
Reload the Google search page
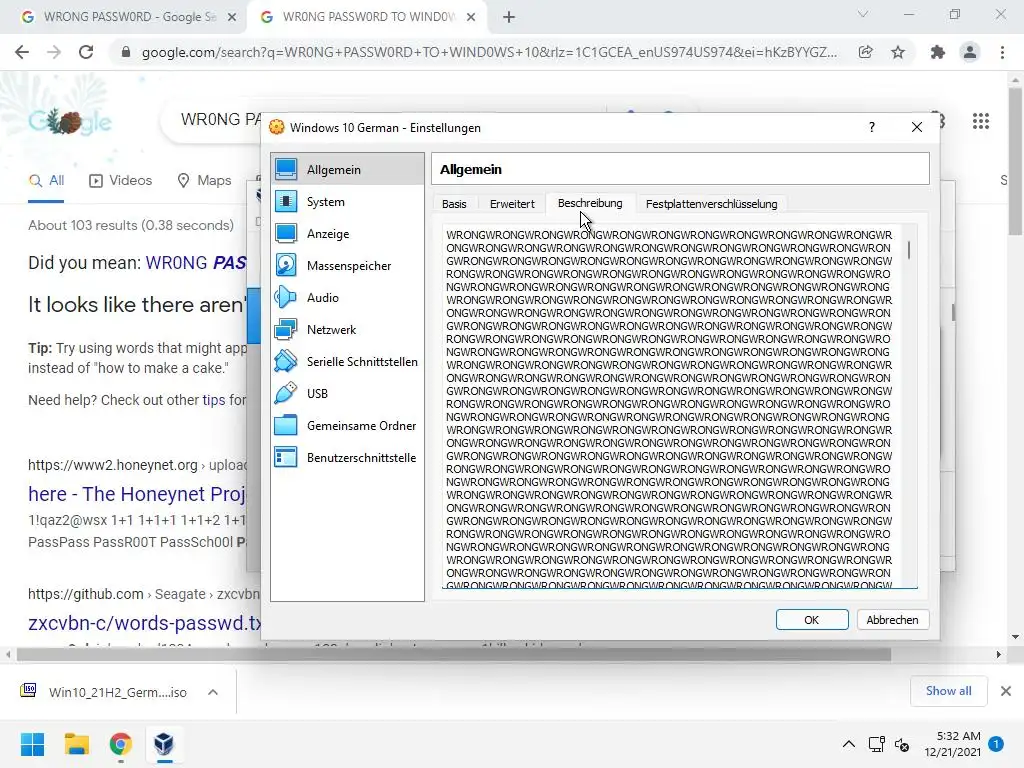(x=86, y=52)
